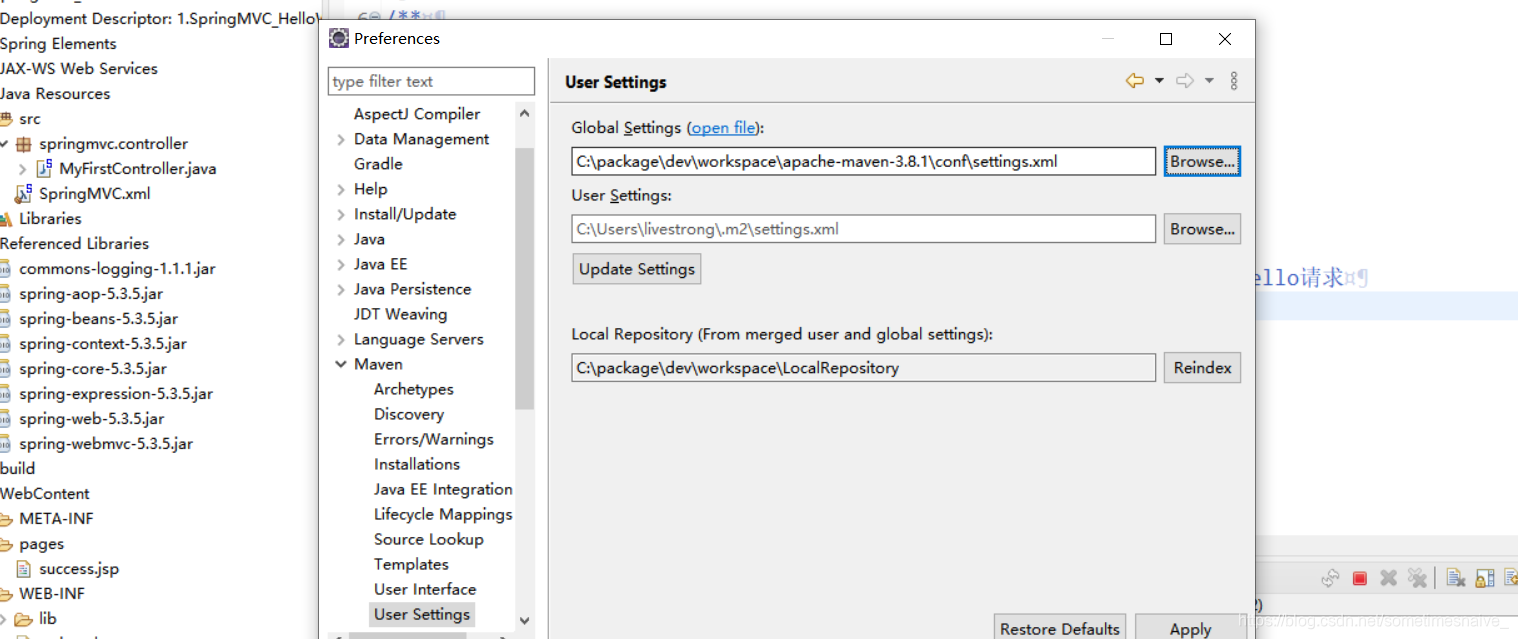
Task: Click the Libraries icon in project tree
Action: click(5, 219)
